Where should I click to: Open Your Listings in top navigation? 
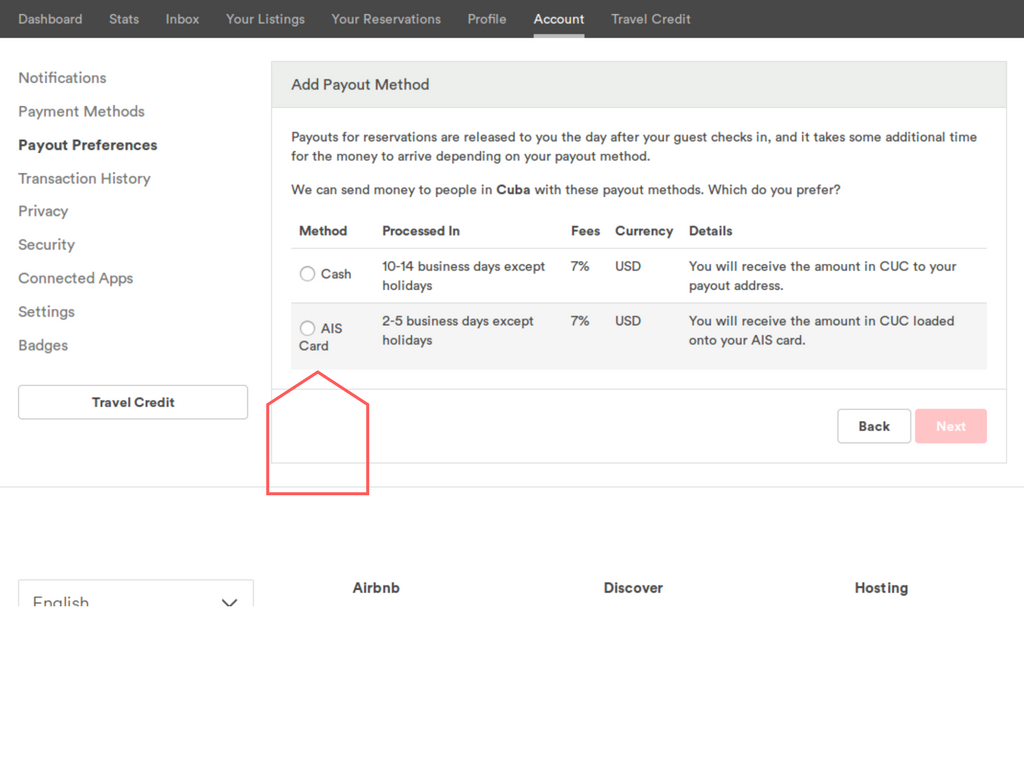point(265,19)
